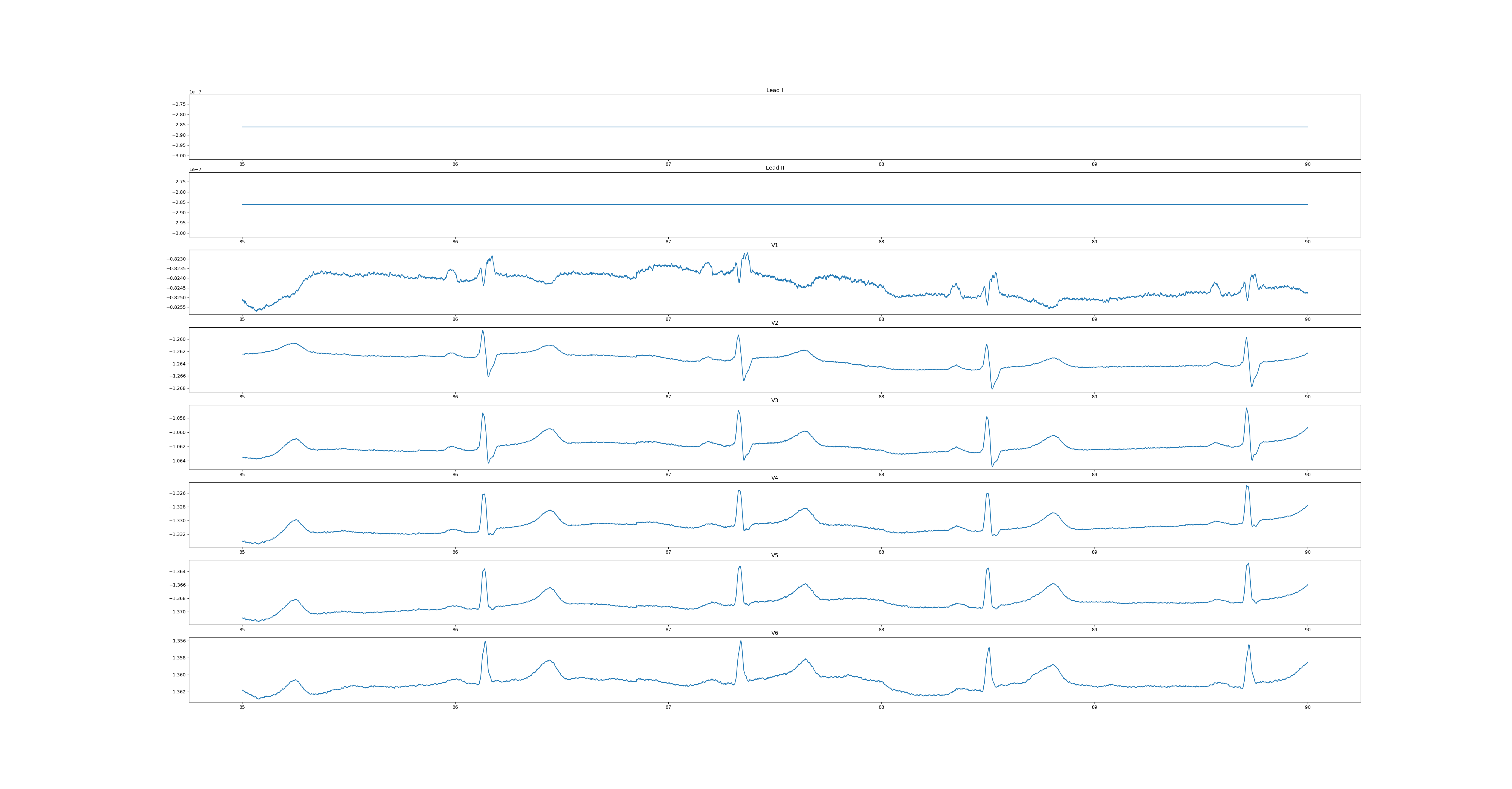1512x789 pixels.
Task: Click the -1.364 y-axis tick label in V5
Action: [x=178, y=571]
